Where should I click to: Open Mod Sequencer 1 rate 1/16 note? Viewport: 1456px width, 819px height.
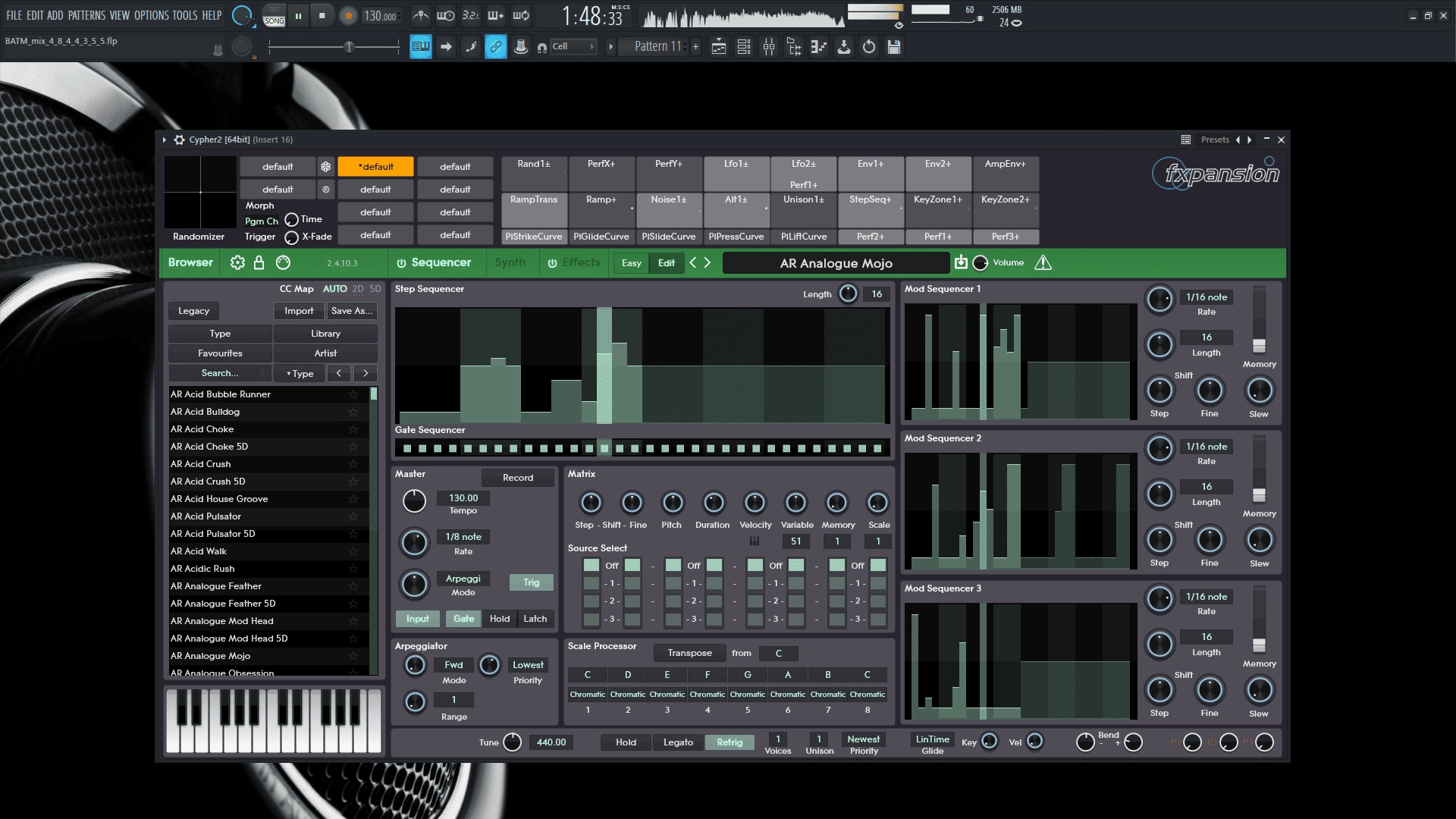pyautogui.click(x=1206, y=297)
